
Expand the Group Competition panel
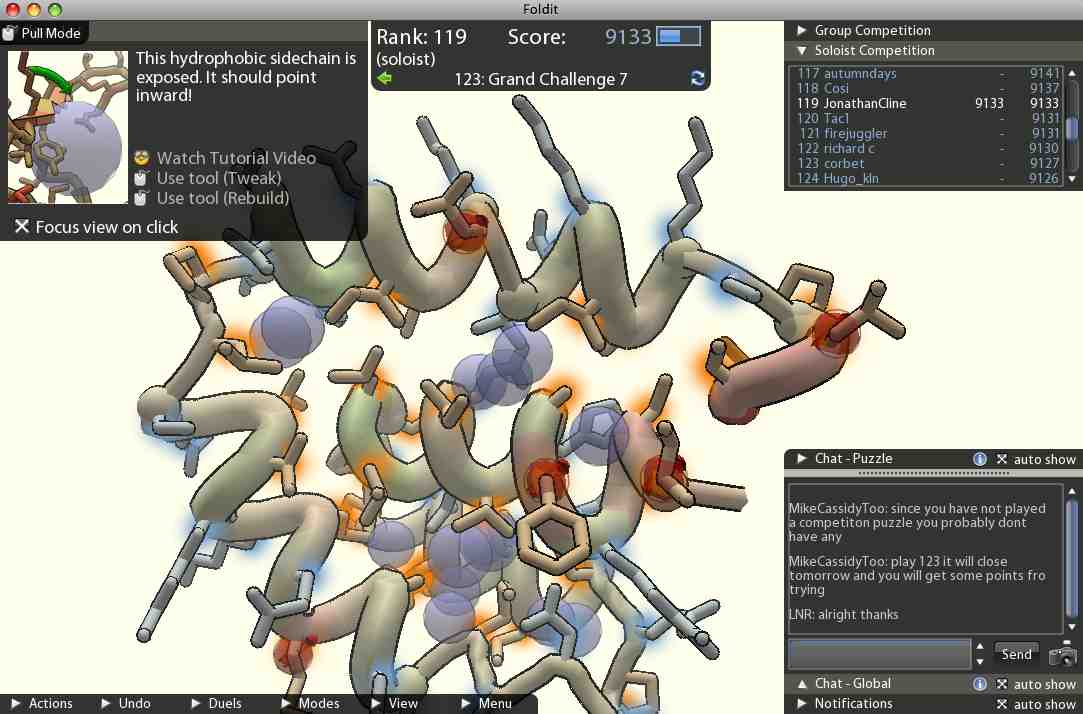coord(800,29)
